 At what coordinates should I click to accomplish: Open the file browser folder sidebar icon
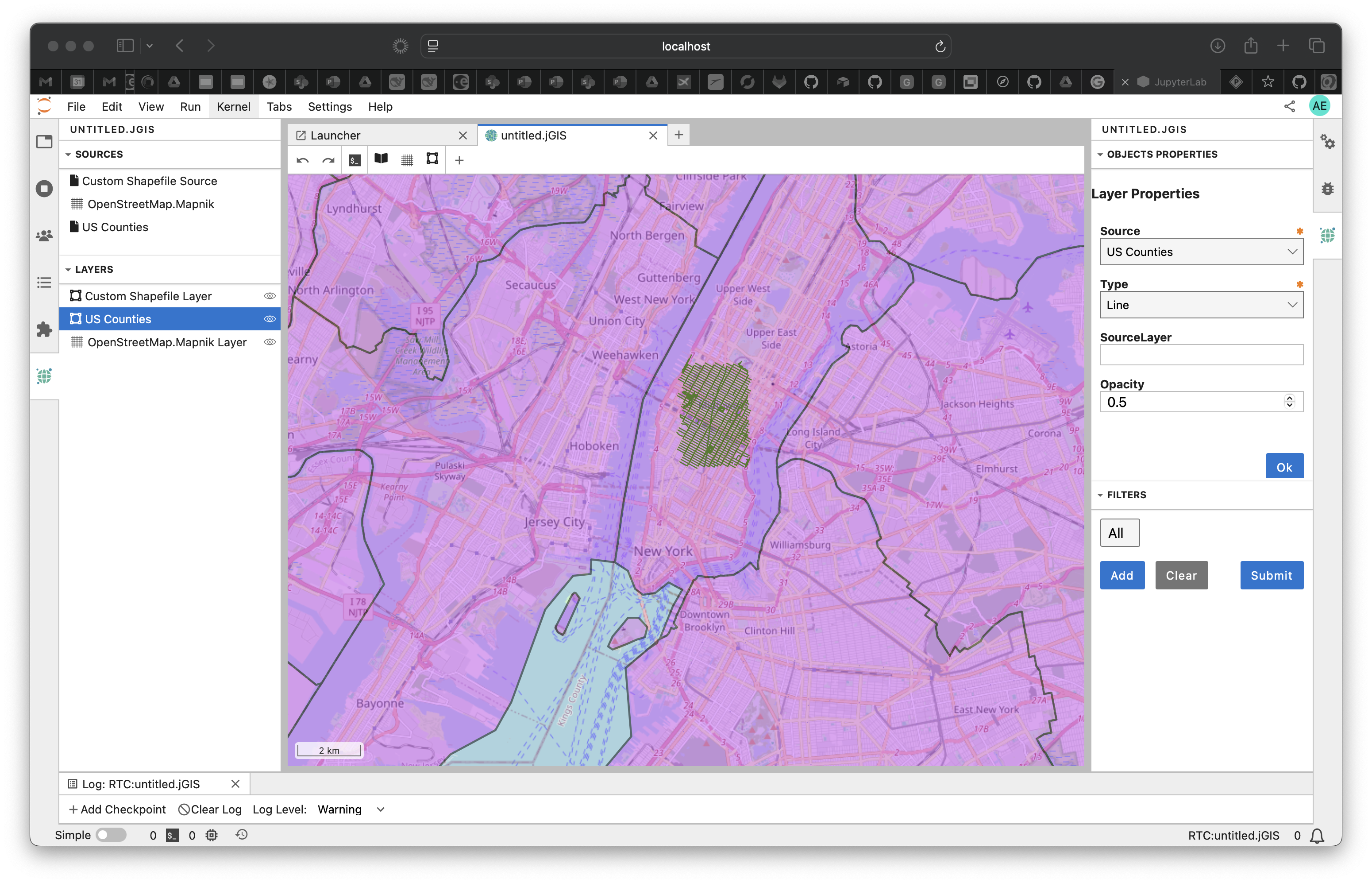click(x=44, y=142)
